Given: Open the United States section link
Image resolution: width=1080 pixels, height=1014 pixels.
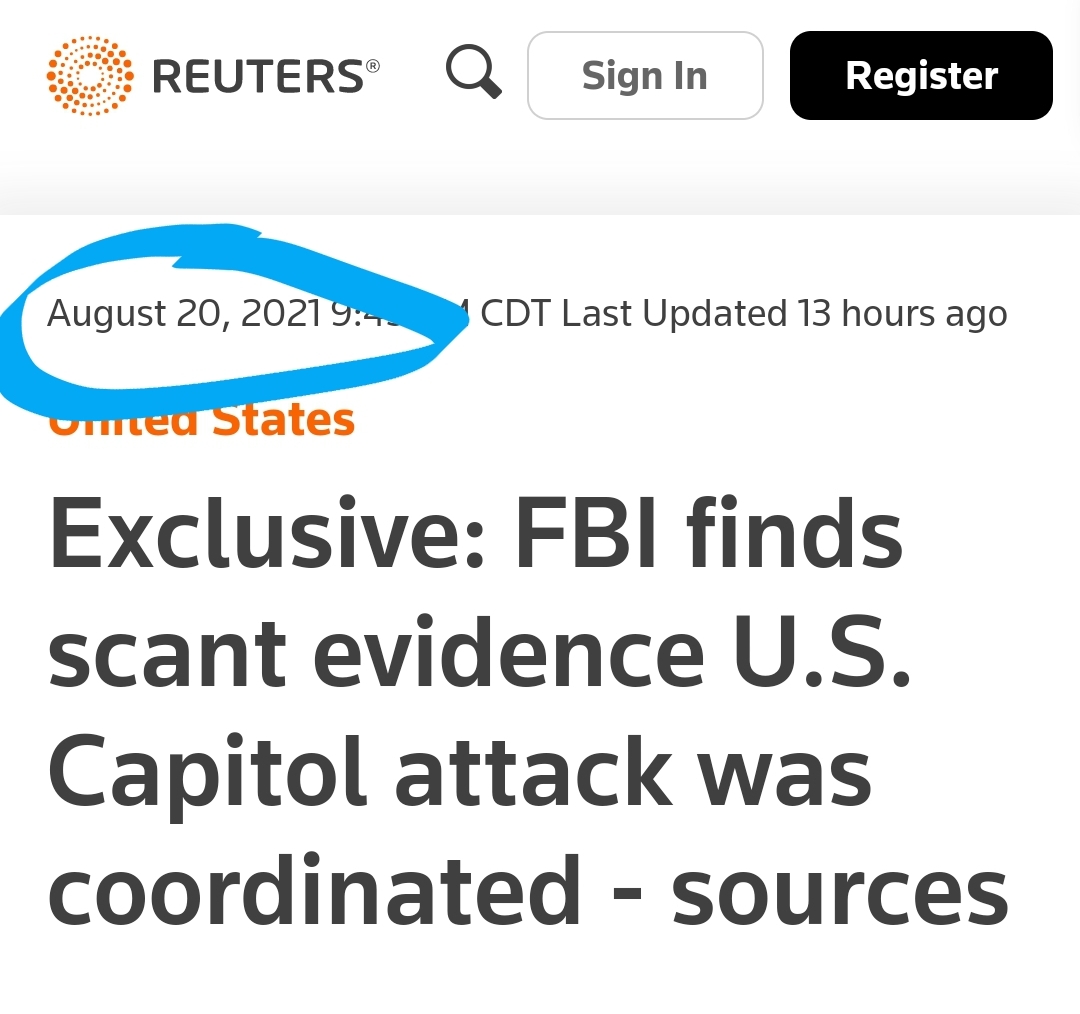Looking at the screenshot, I should (202, 420).
